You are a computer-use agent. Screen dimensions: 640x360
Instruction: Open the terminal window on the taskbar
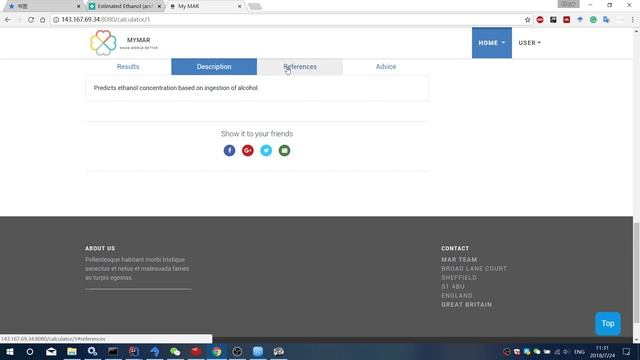coord(113,351)
